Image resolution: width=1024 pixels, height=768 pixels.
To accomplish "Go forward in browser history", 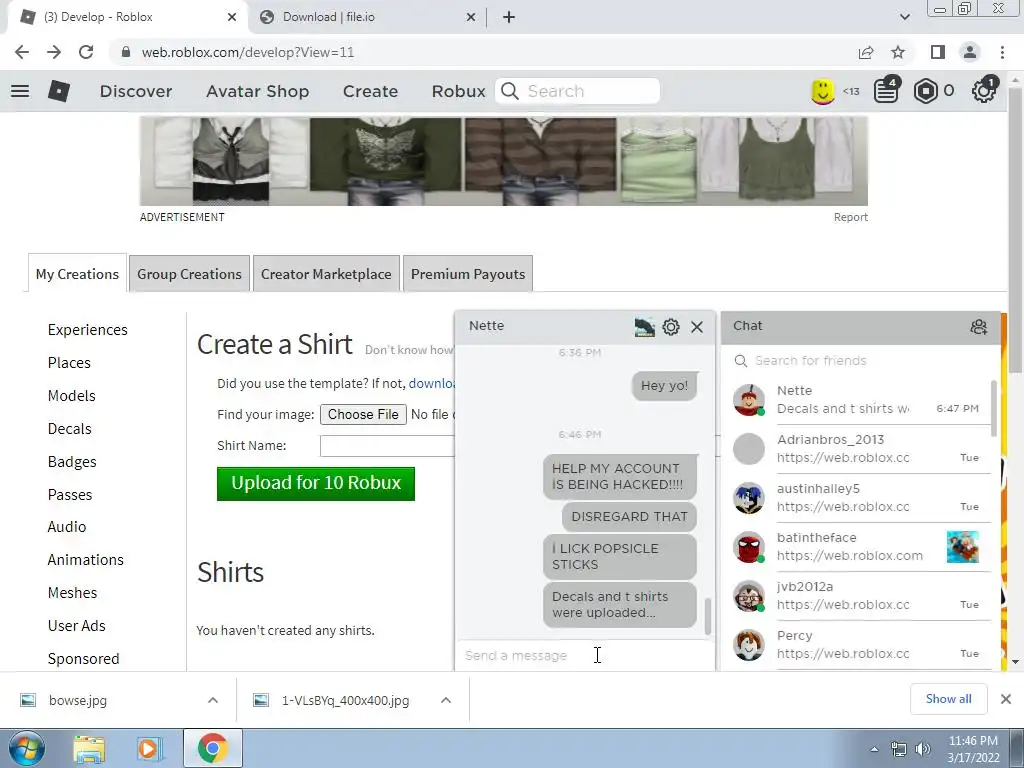I will [x=54, y=52].
